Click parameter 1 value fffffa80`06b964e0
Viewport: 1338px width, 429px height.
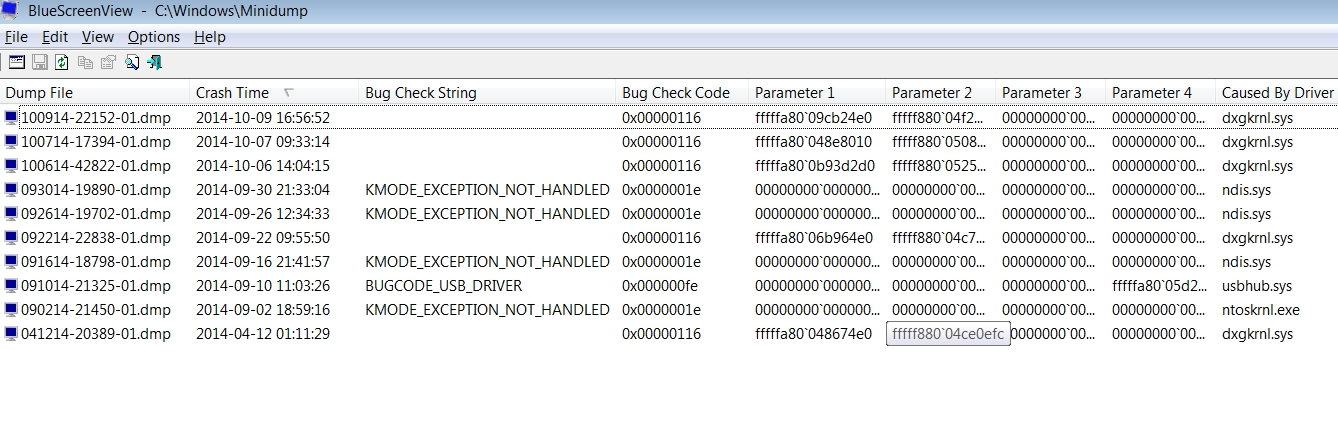(x=813, y=237)
